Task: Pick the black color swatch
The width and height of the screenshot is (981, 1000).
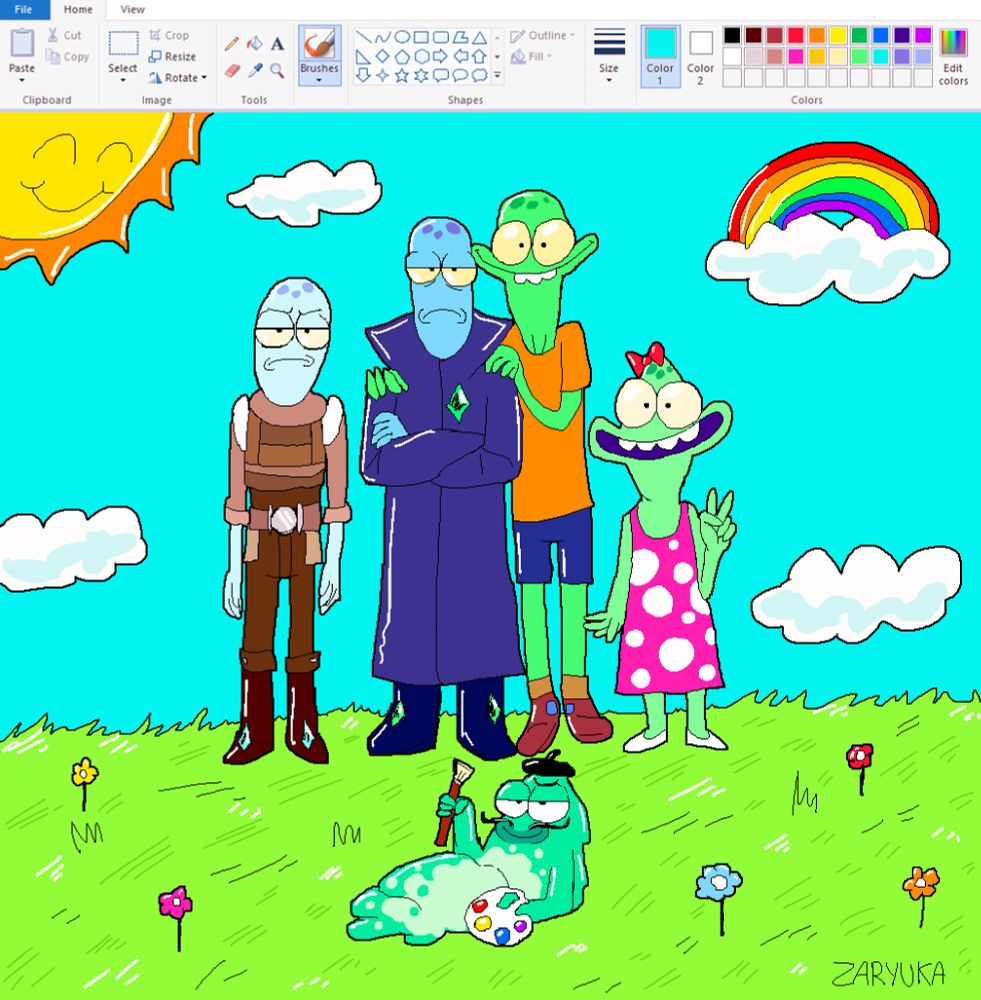Action: point(732,35)
